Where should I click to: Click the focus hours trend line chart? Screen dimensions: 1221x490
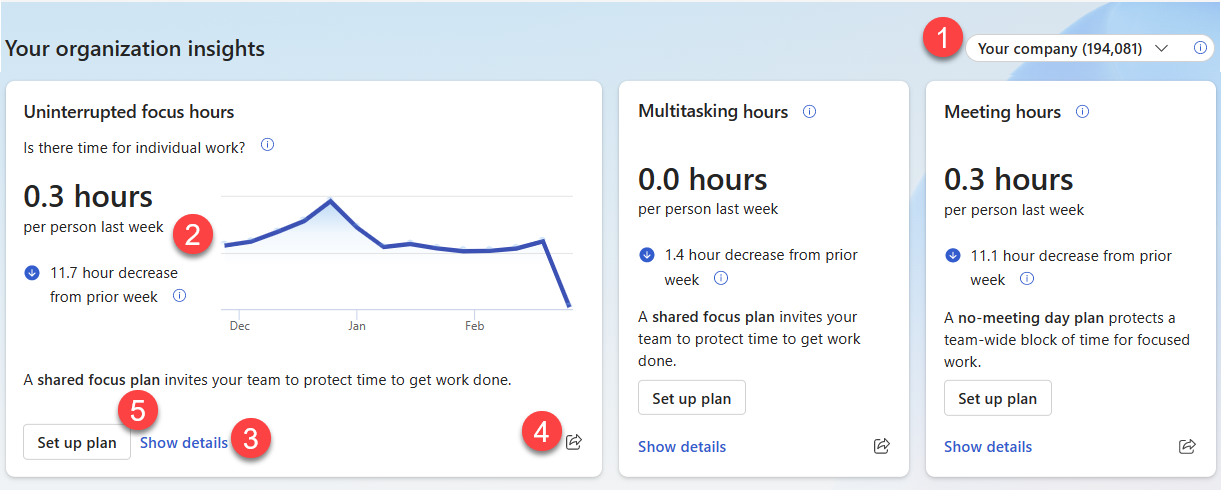point(397,253)
